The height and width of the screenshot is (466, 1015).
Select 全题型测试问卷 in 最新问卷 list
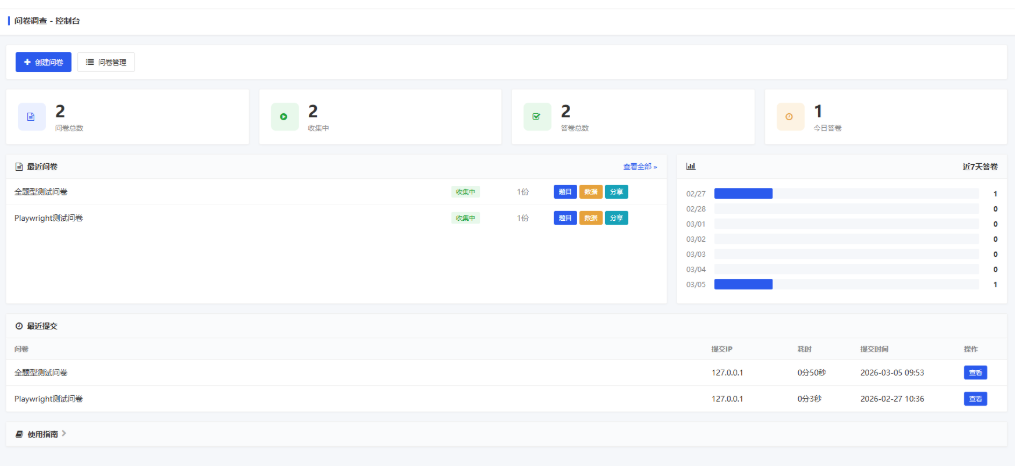48,192
